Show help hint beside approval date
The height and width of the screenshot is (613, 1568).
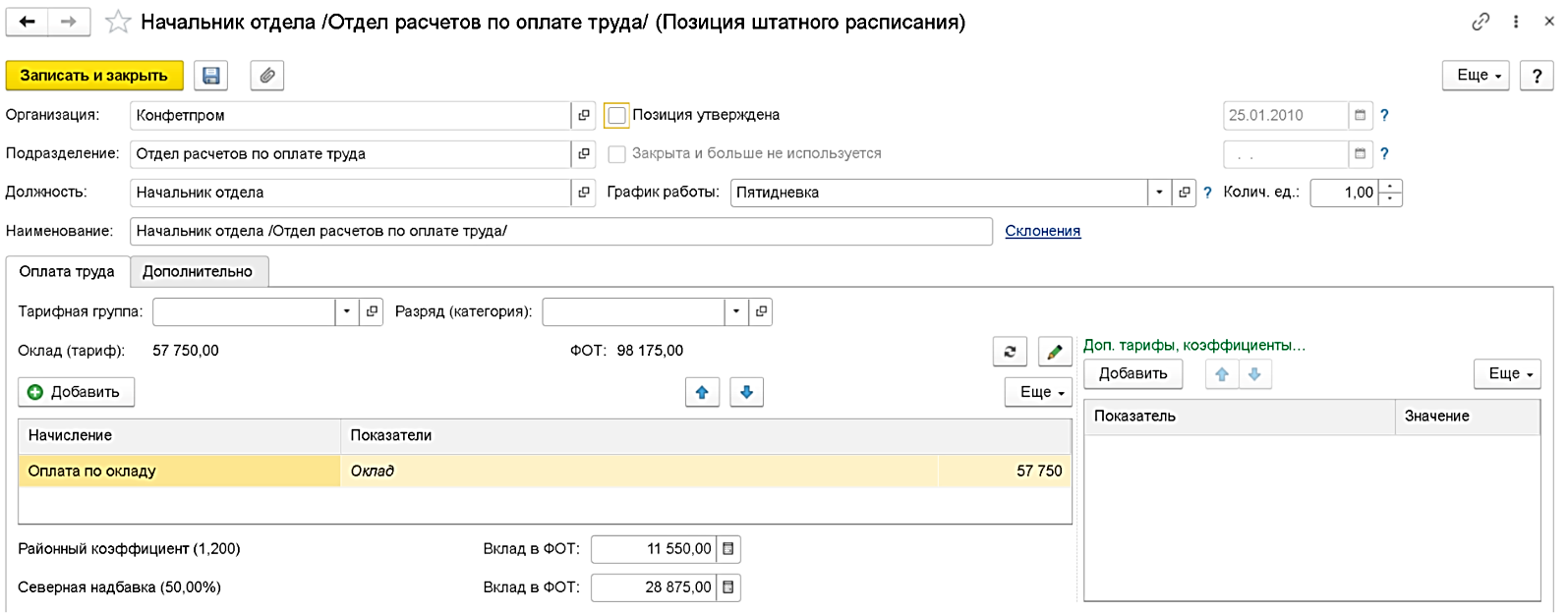[x=1384, y=115]
